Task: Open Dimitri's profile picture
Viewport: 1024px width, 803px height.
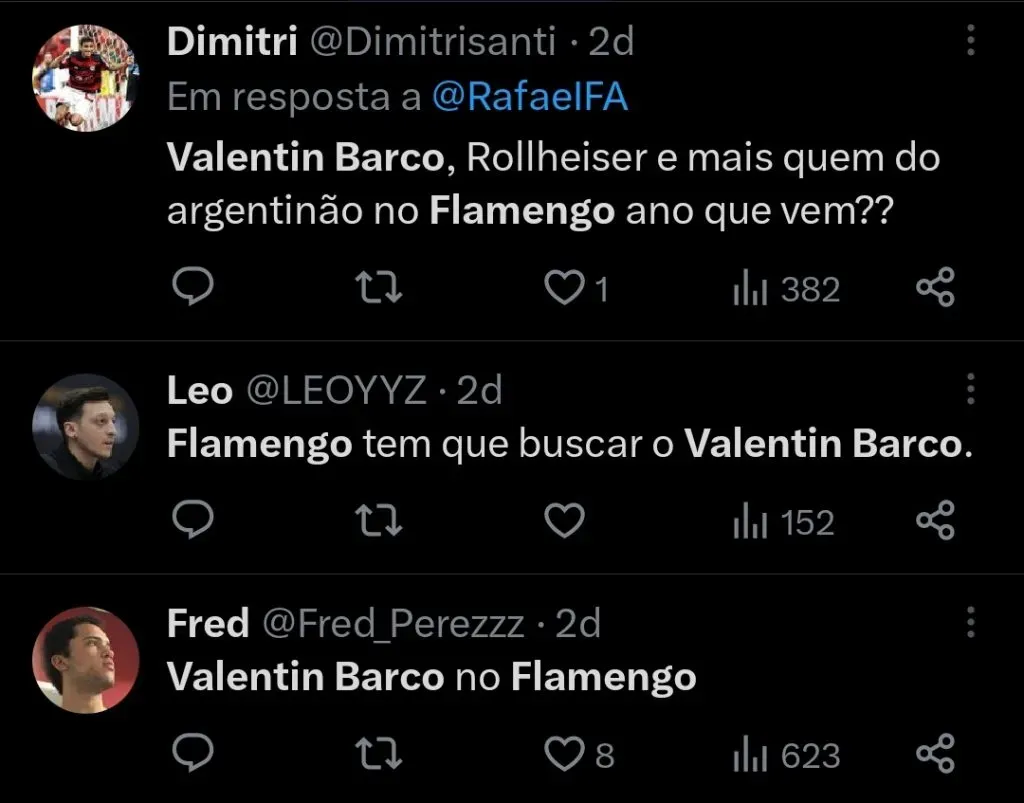Action: pyautogui.click(x=85, y=78)
